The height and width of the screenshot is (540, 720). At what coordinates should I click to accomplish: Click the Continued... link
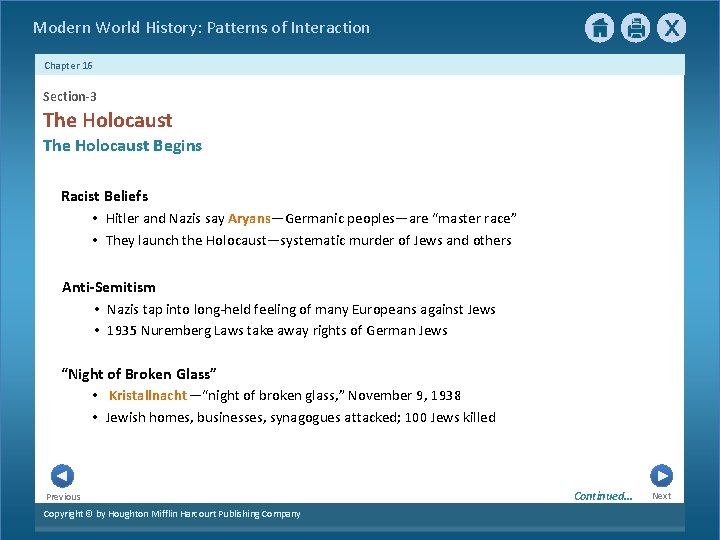tap(603, 496)
